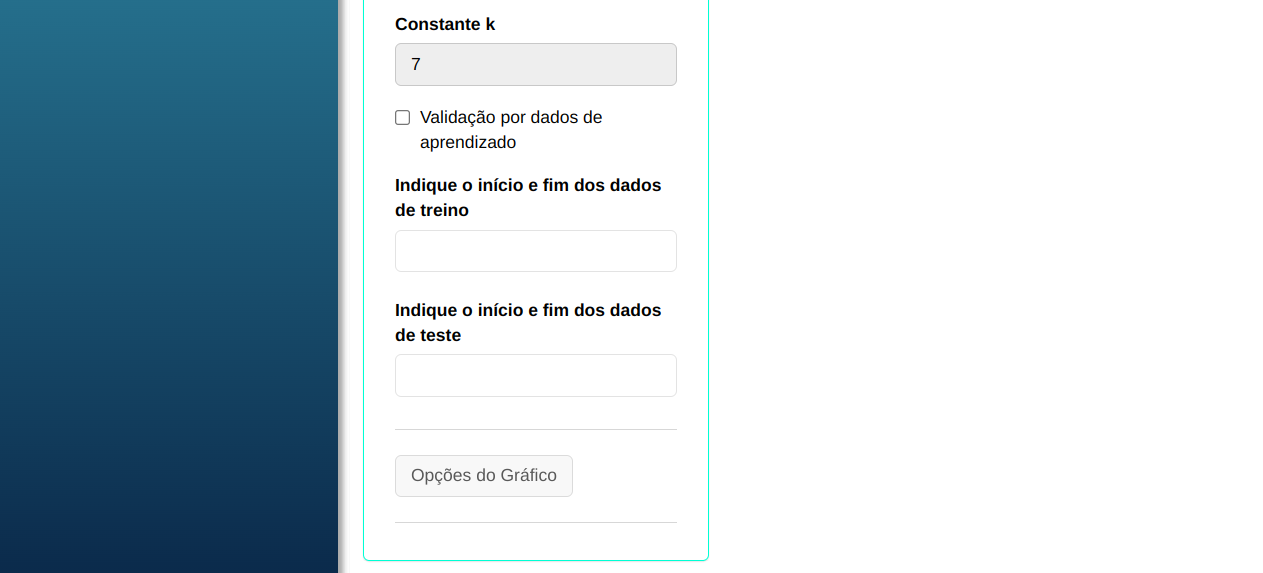Focus the test data (teste) range input
Viewport: 1263px width, 573px height.
[x=535, y=376]
